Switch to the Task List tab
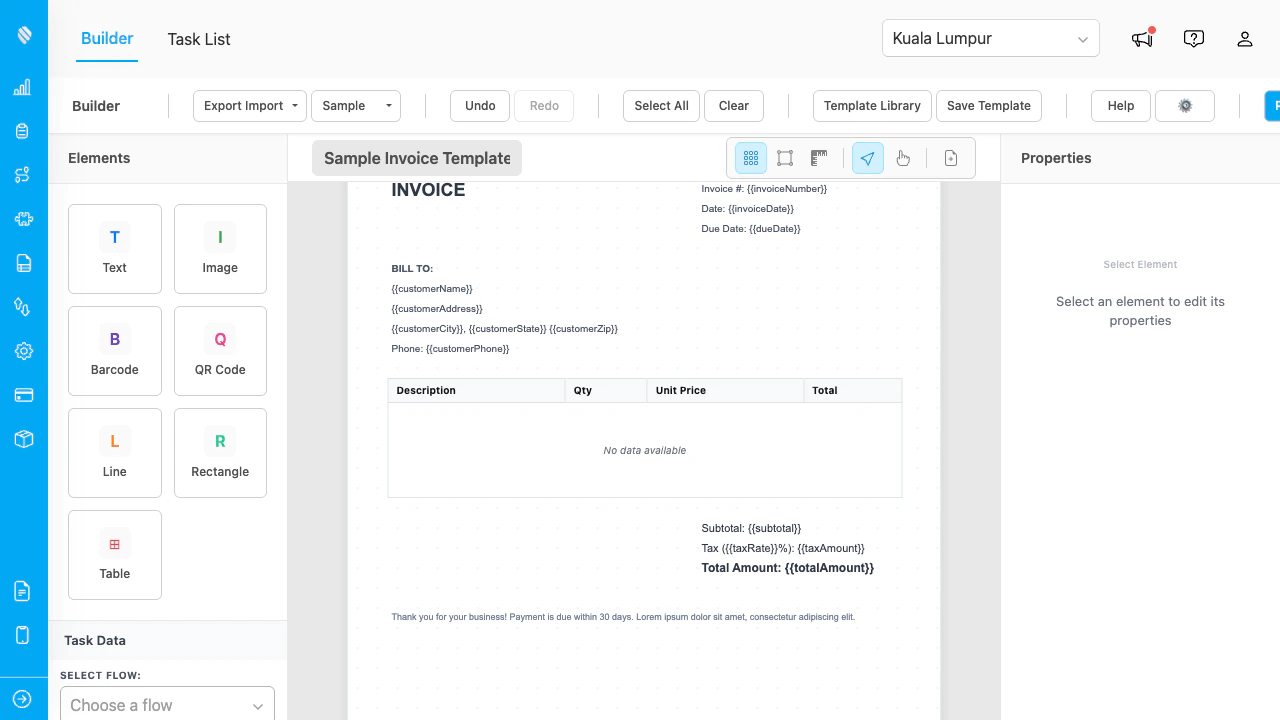 pos(198,39)
